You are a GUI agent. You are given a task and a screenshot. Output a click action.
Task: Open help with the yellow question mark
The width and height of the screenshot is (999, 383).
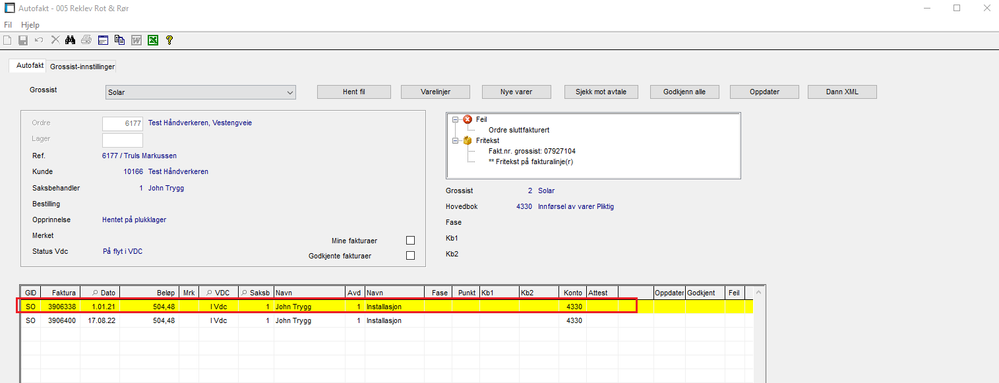coord(169,40)
